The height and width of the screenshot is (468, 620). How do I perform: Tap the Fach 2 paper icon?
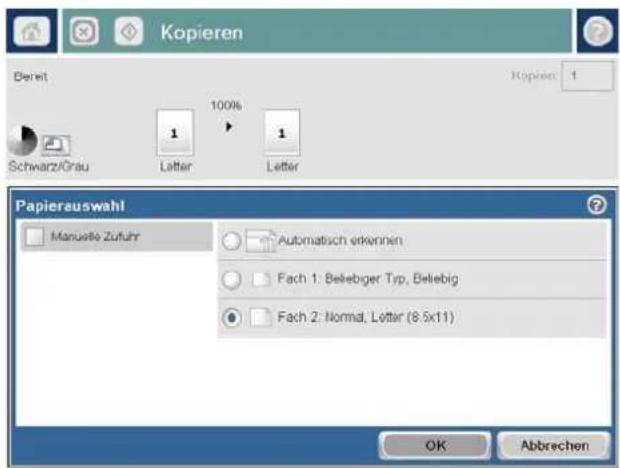261,317
